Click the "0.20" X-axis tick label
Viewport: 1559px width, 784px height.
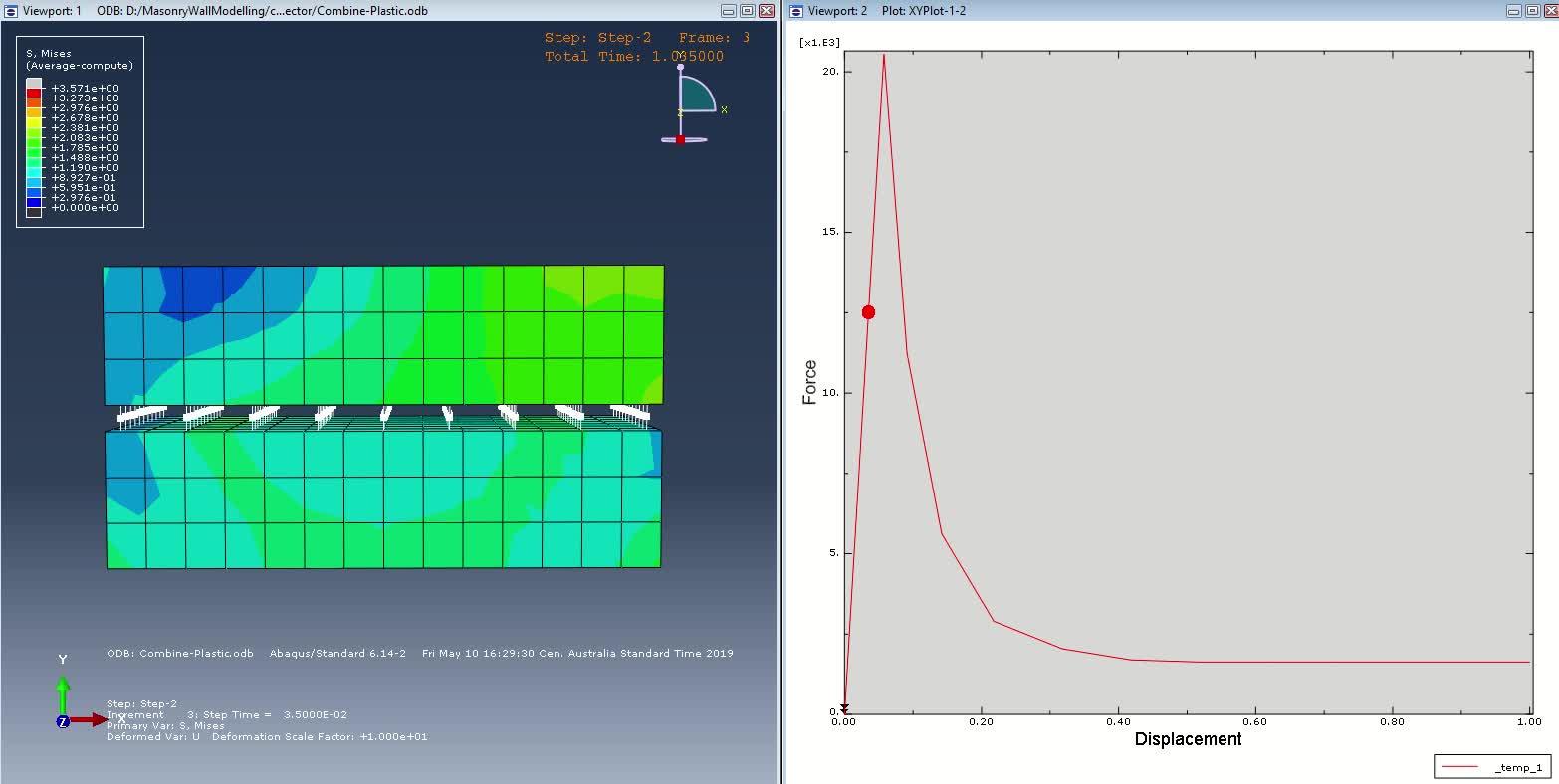[982, 722]
